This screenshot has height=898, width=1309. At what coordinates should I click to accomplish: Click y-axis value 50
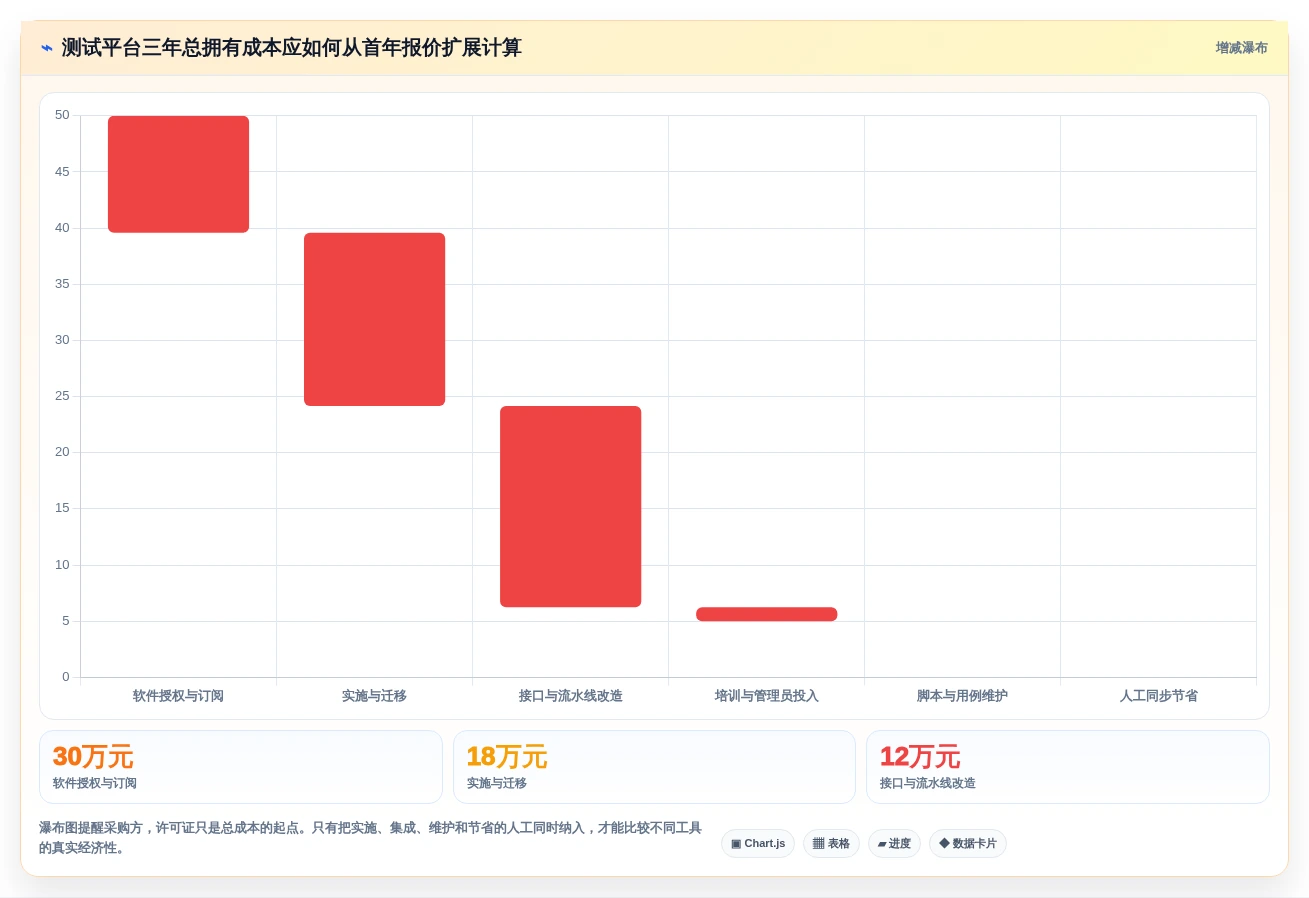coord(62,115)
